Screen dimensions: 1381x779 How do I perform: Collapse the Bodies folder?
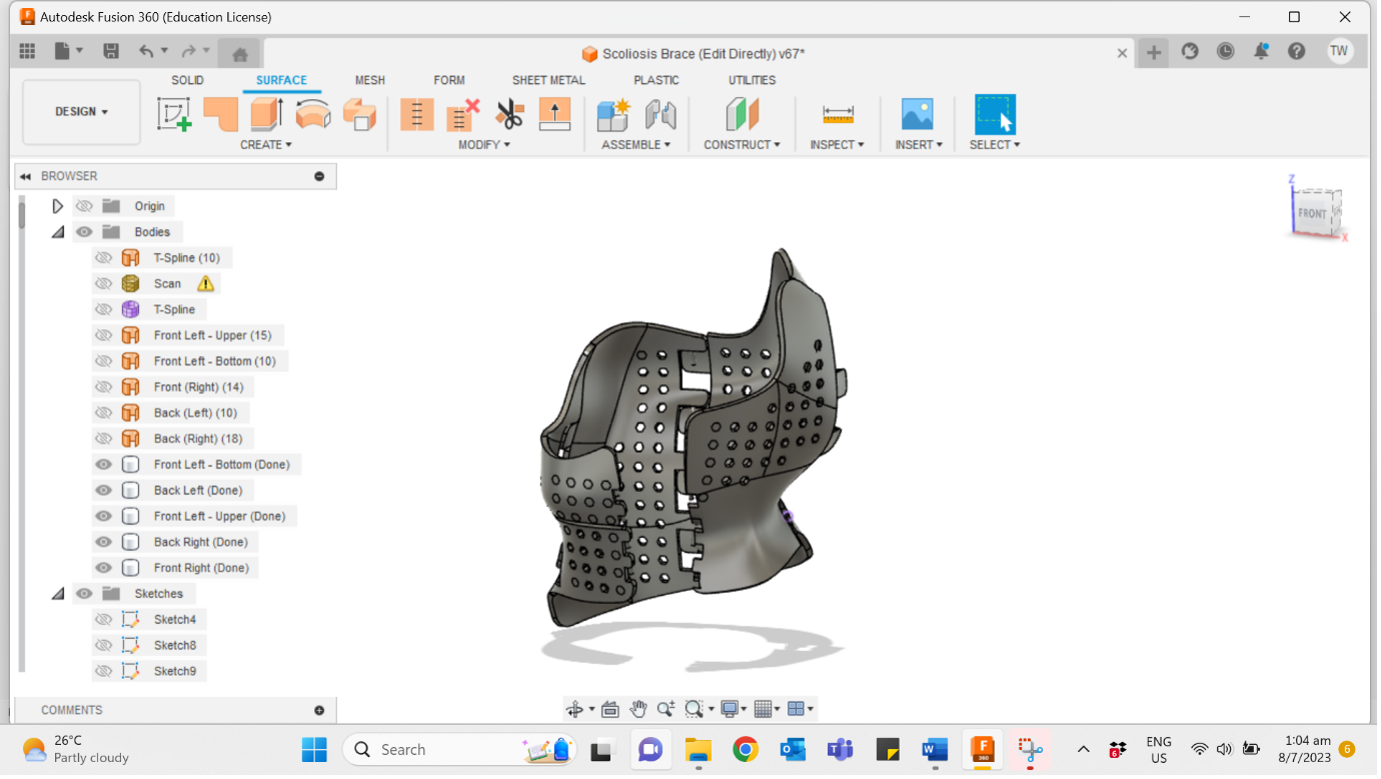coord(57,231)
